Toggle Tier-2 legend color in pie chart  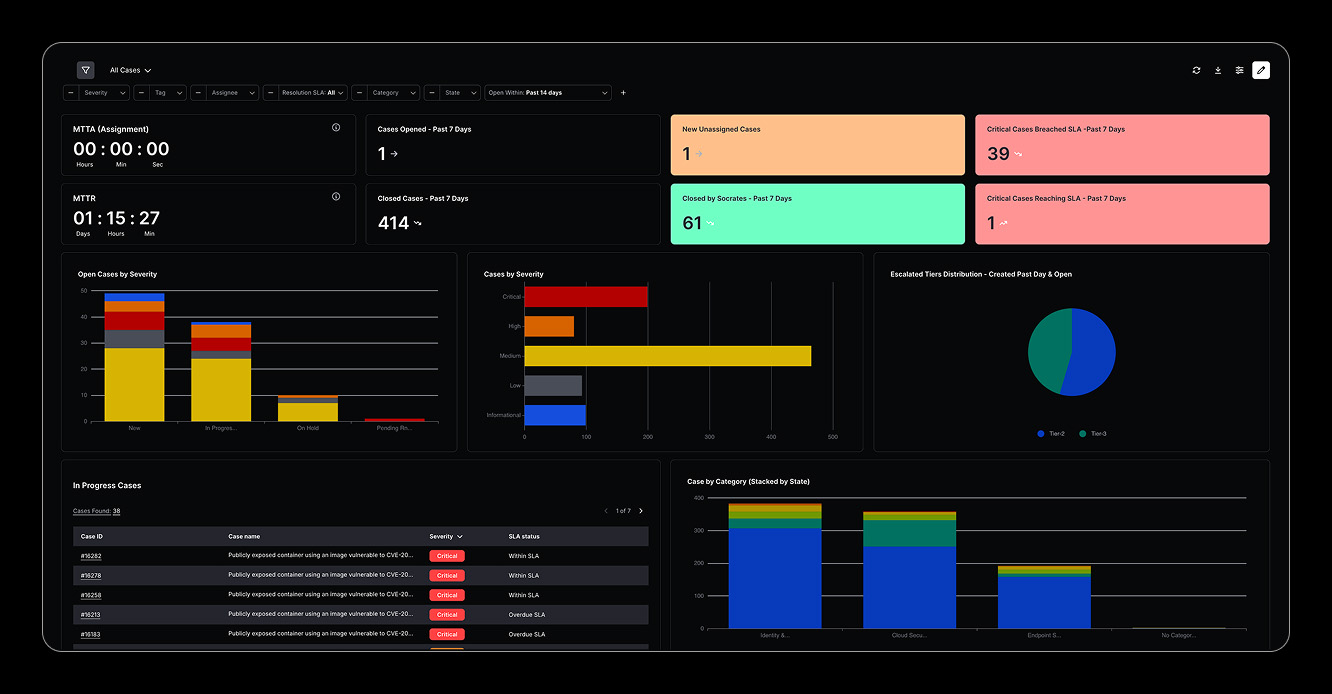[1041, 434]
